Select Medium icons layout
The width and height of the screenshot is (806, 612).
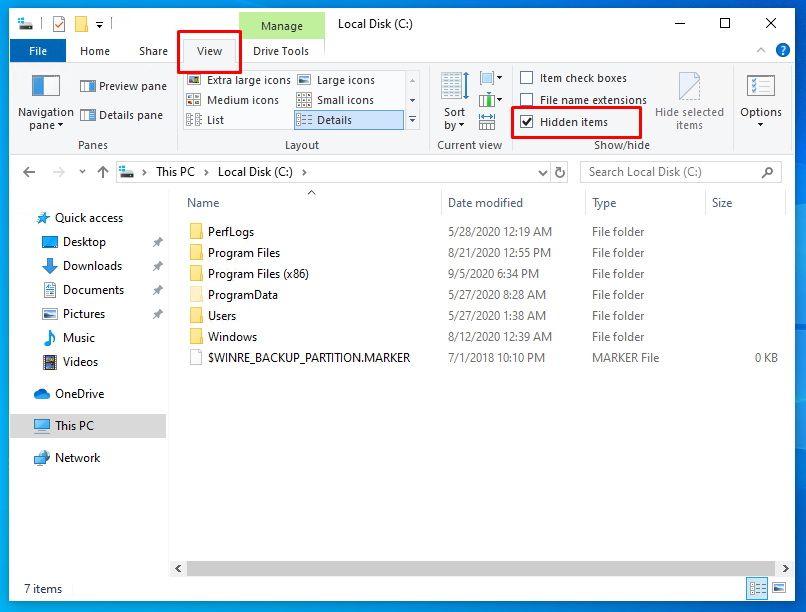pyautogui.click(x=232, y=100)
